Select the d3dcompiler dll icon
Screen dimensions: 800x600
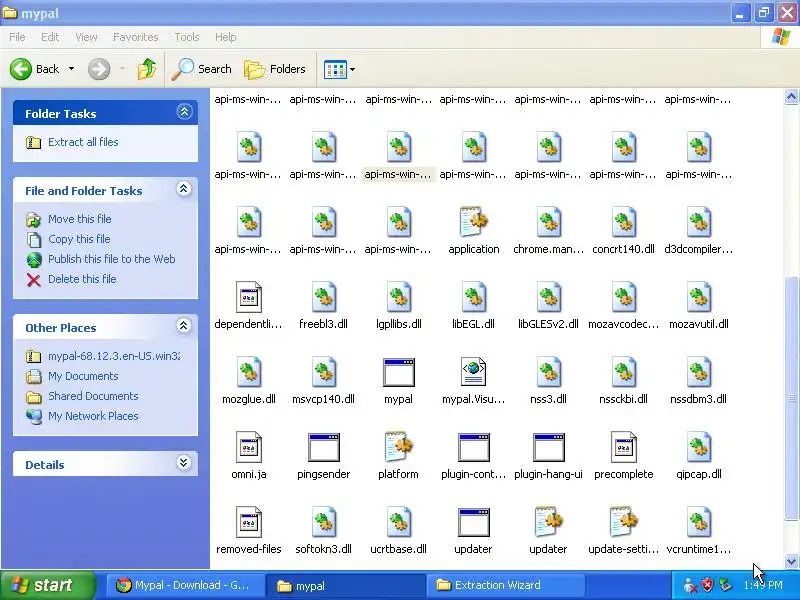tap(698, 222)
